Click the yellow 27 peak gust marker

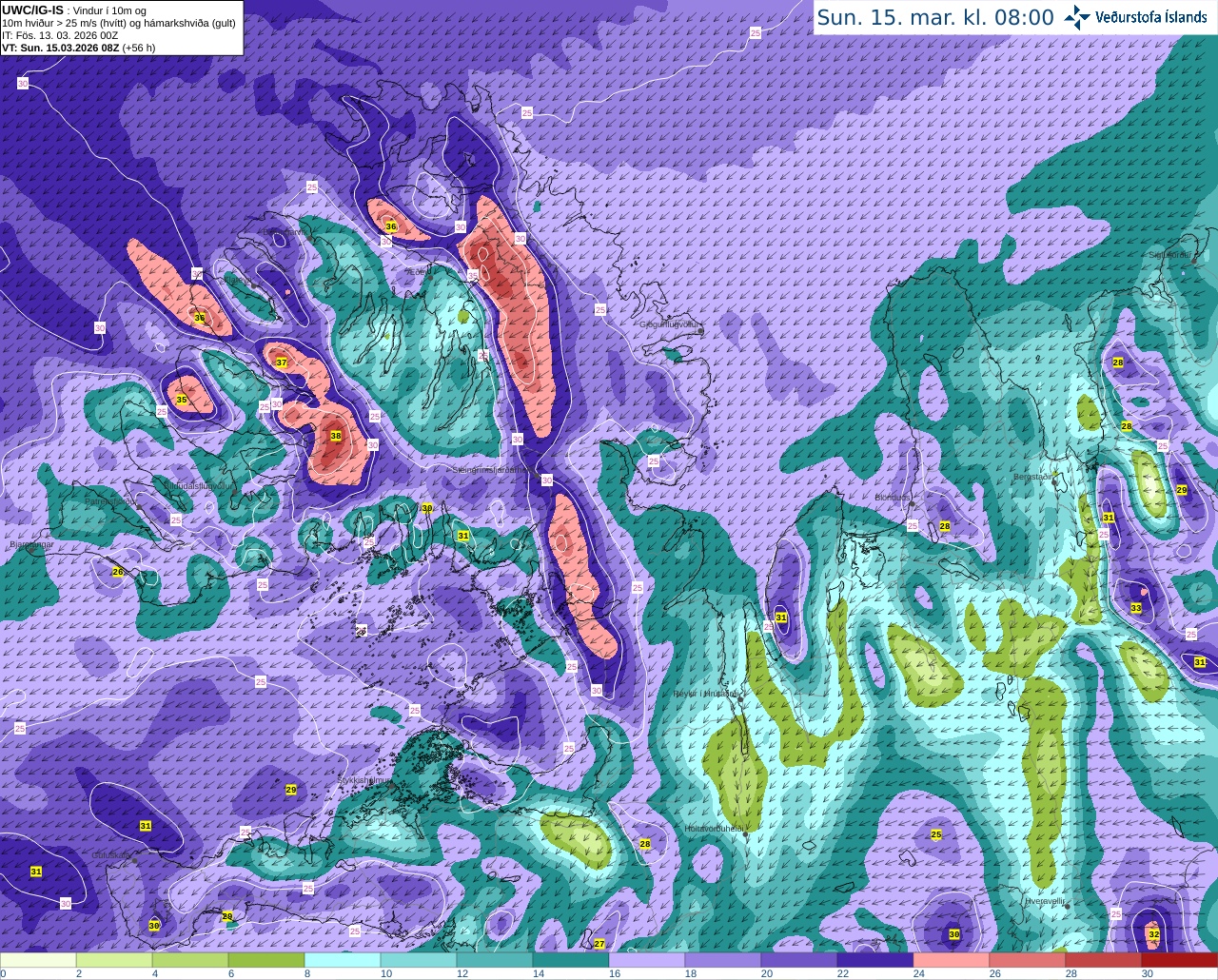[x=599, y=944]
